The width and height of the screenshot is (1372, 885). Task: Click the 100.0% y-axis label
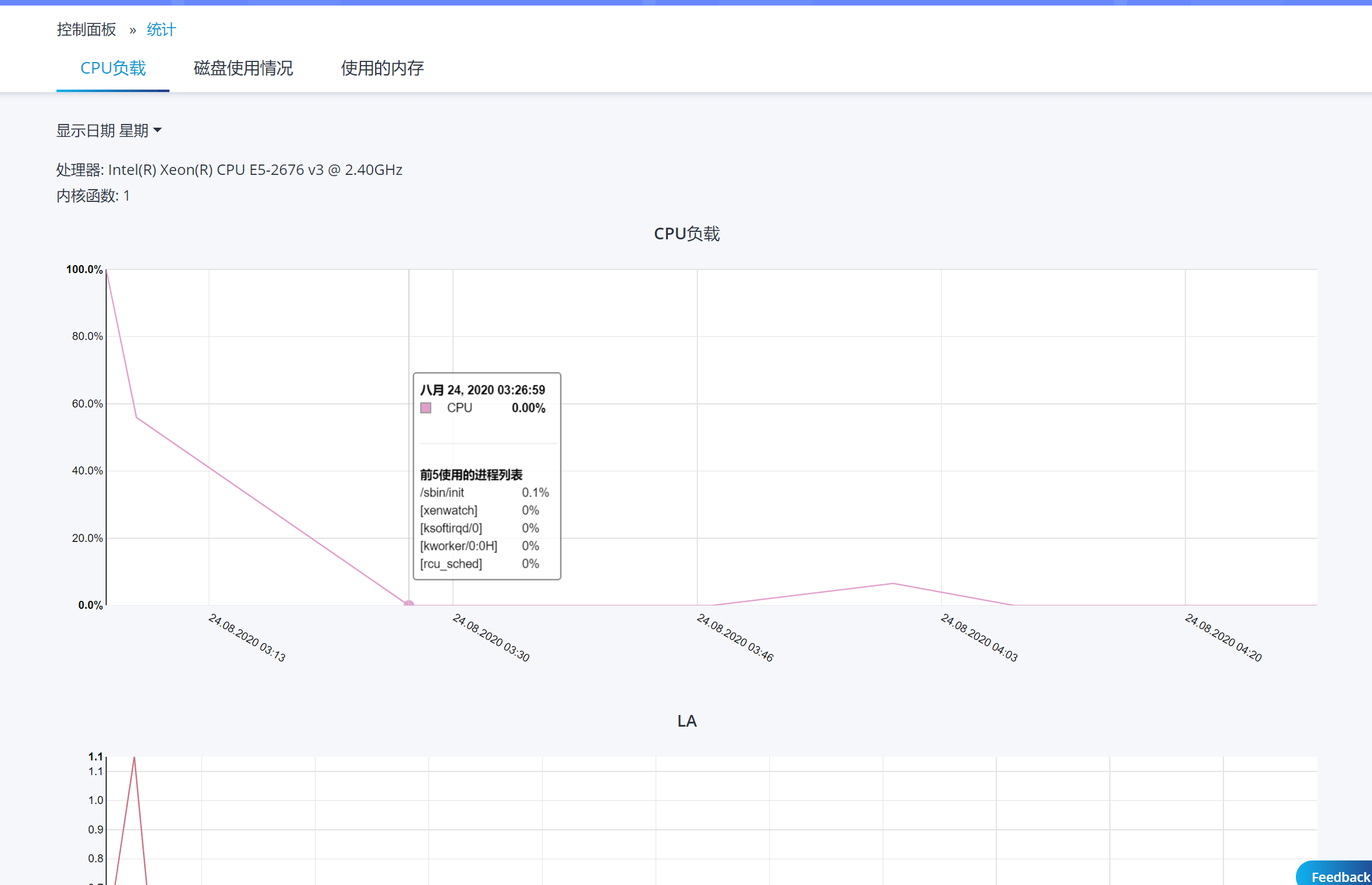[x=84, y=269]
